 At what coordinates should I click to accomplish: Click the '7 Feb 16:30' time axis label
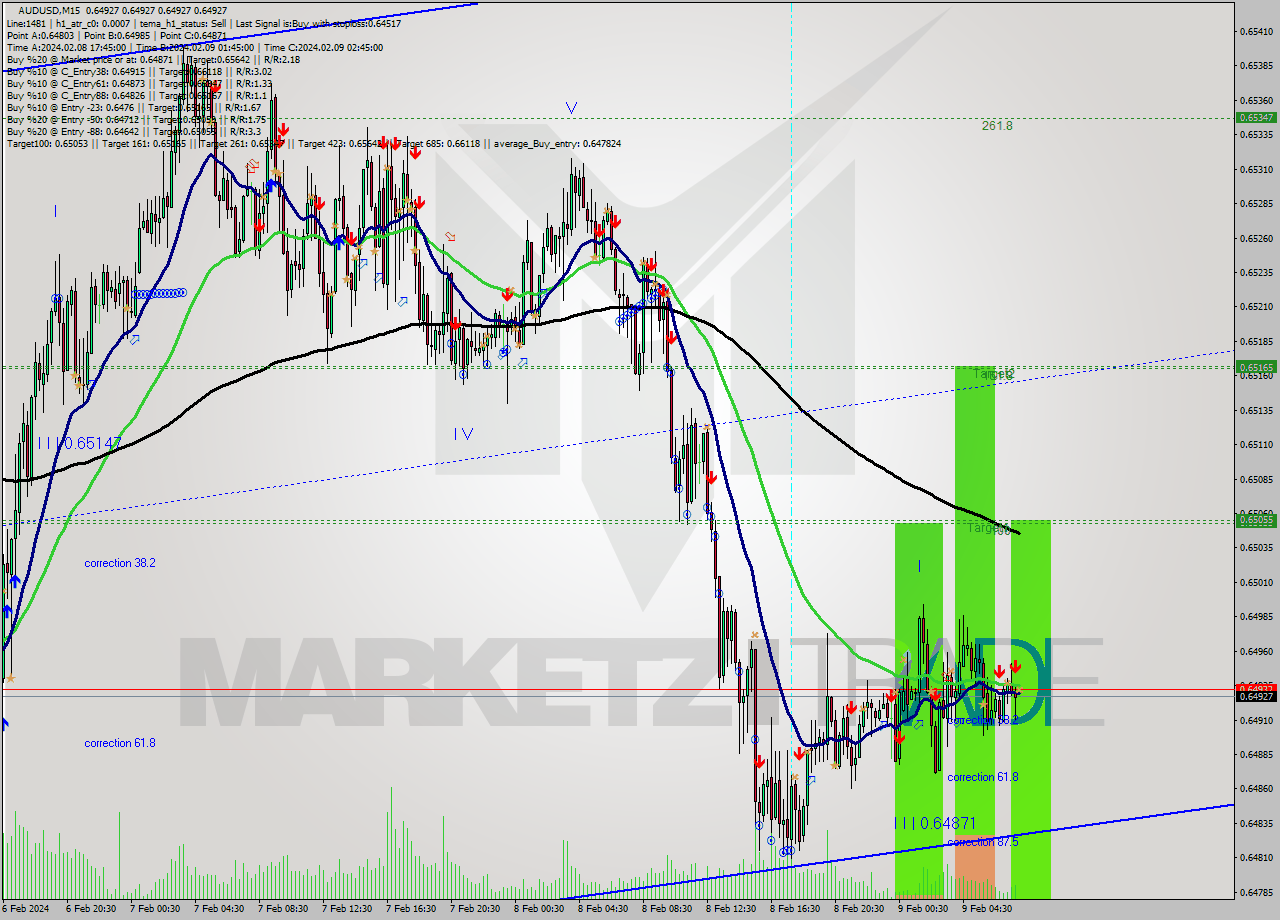[411, 909]
